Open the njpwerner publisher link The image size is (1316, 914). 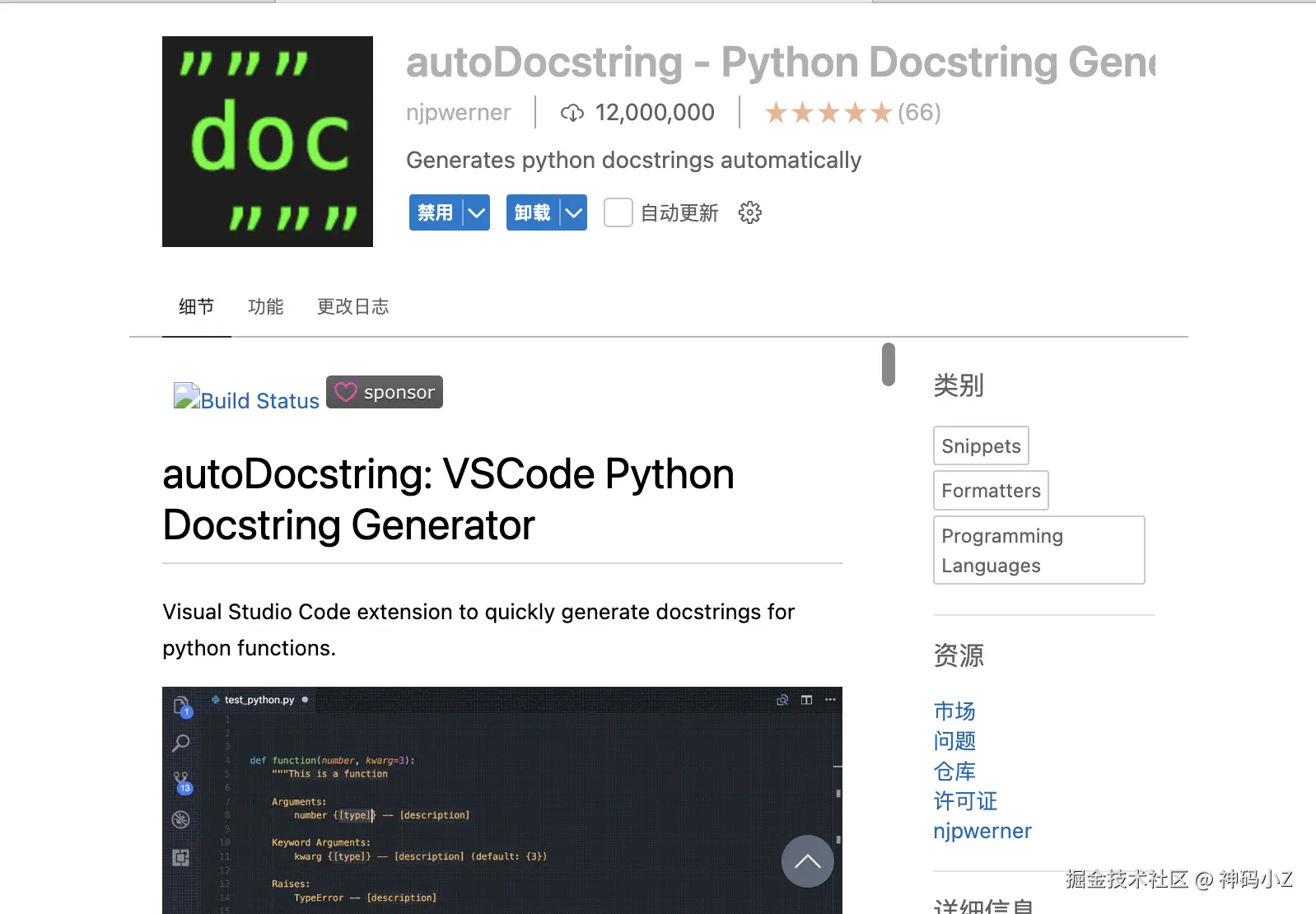pos(458,113)
